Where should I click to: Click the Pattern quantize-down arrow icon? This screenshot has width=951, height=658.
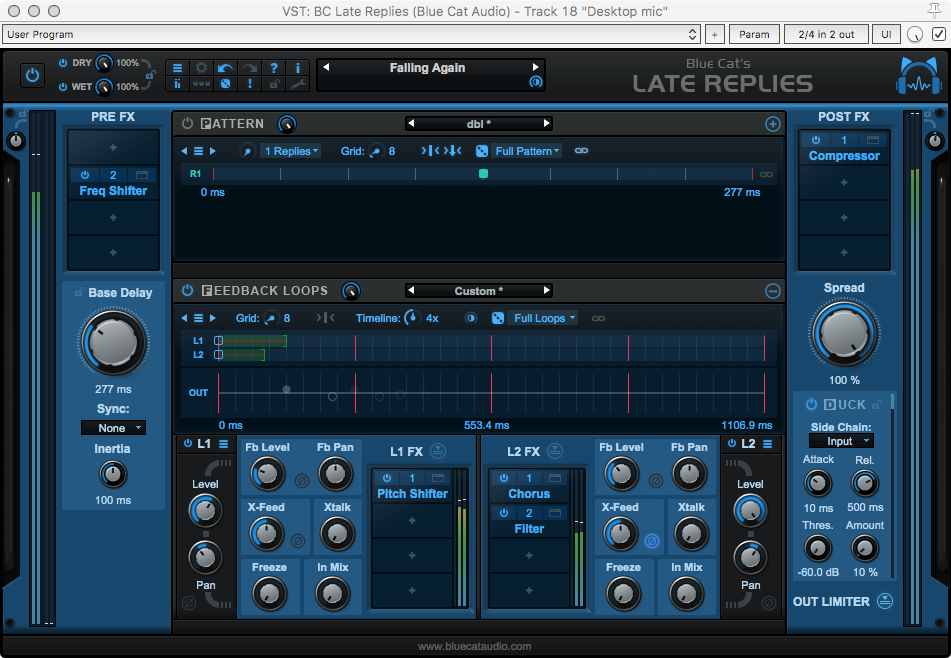coord(453,150)
